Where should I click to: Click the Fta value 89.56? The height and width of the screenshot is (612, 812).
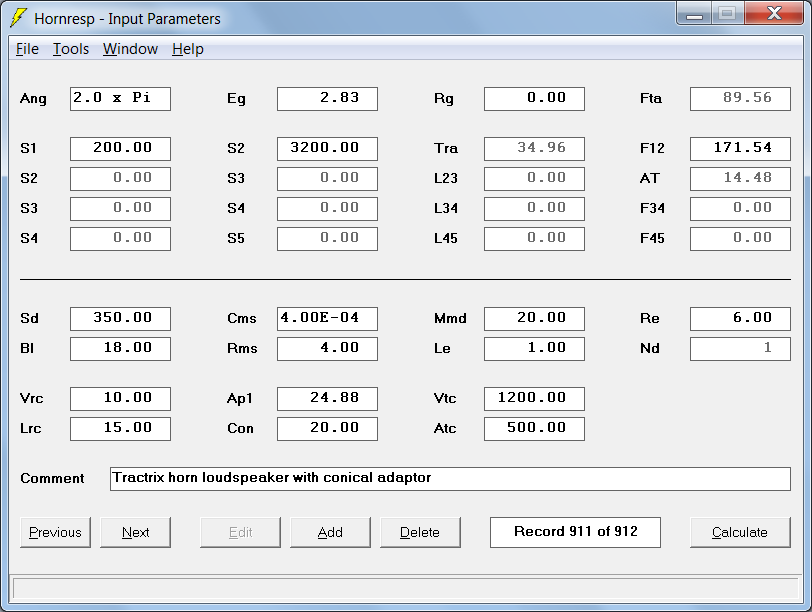741,99
